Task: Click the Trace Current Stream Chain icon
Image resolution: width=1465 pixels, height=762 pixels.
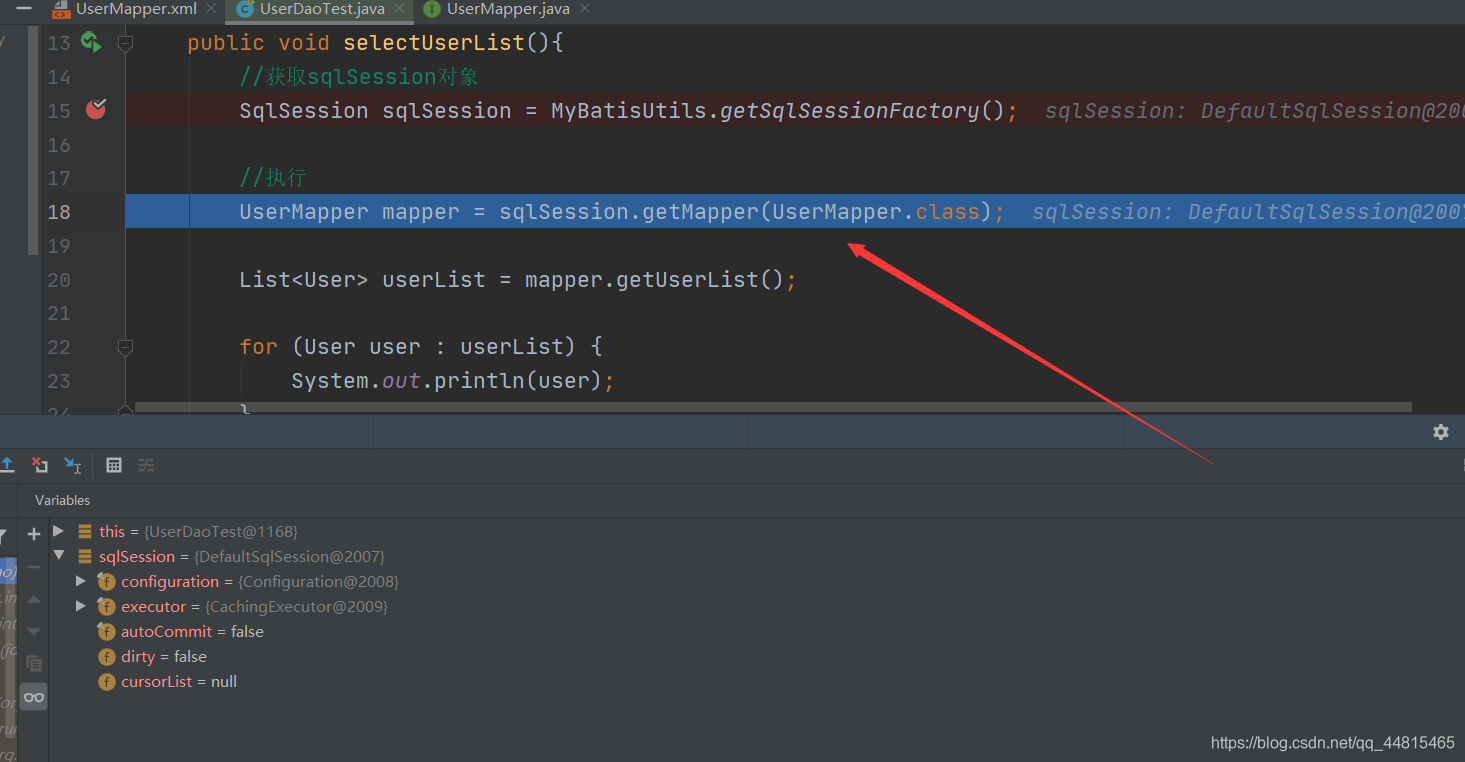Action: coord(146,465)
